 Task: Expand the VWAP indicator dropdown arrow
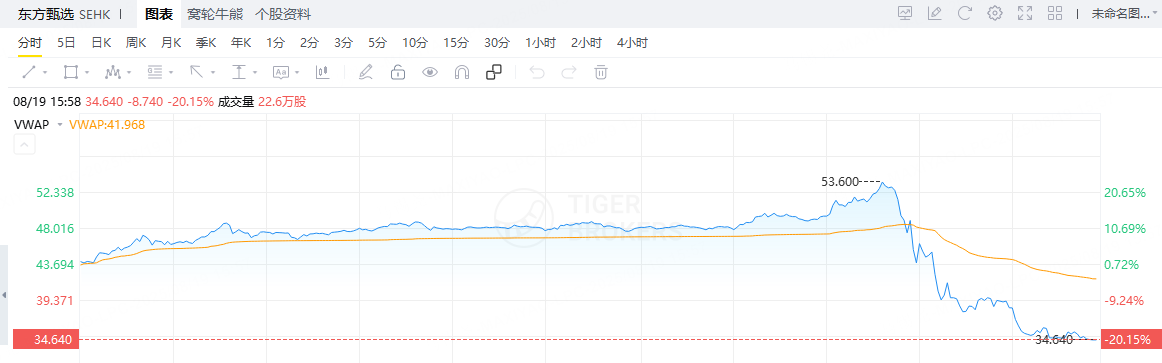point(60,124)
